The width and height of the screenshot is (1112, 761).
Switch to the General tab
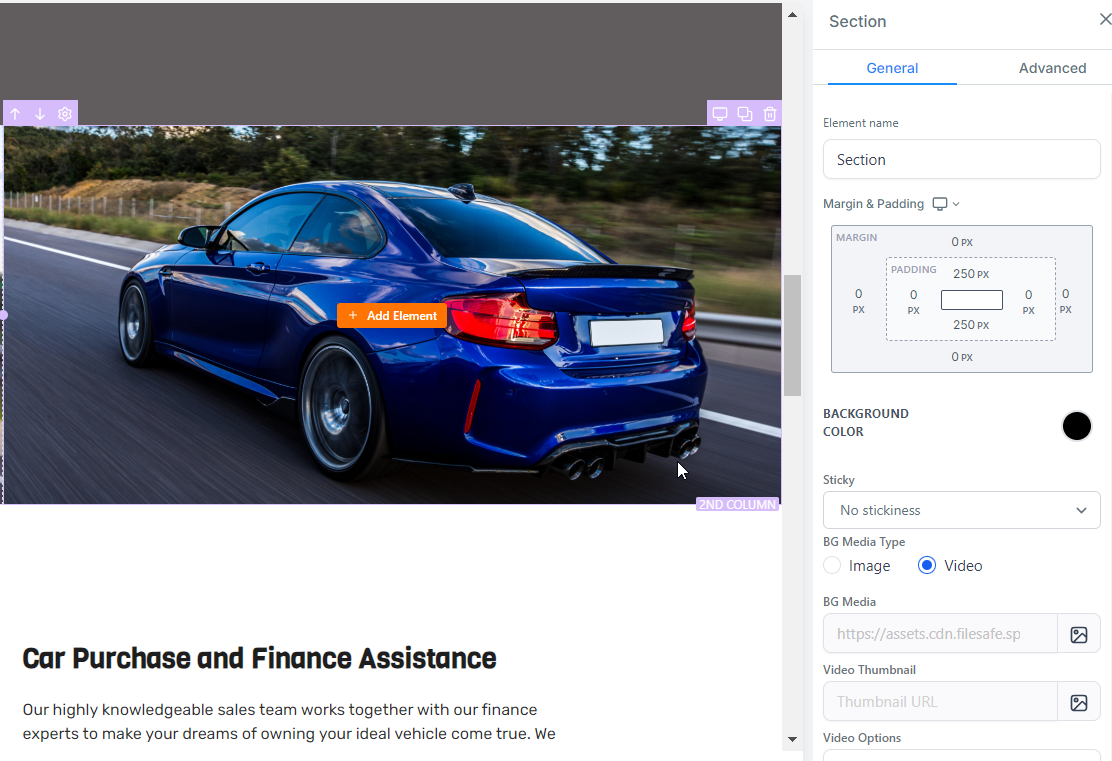click(892, 68)
